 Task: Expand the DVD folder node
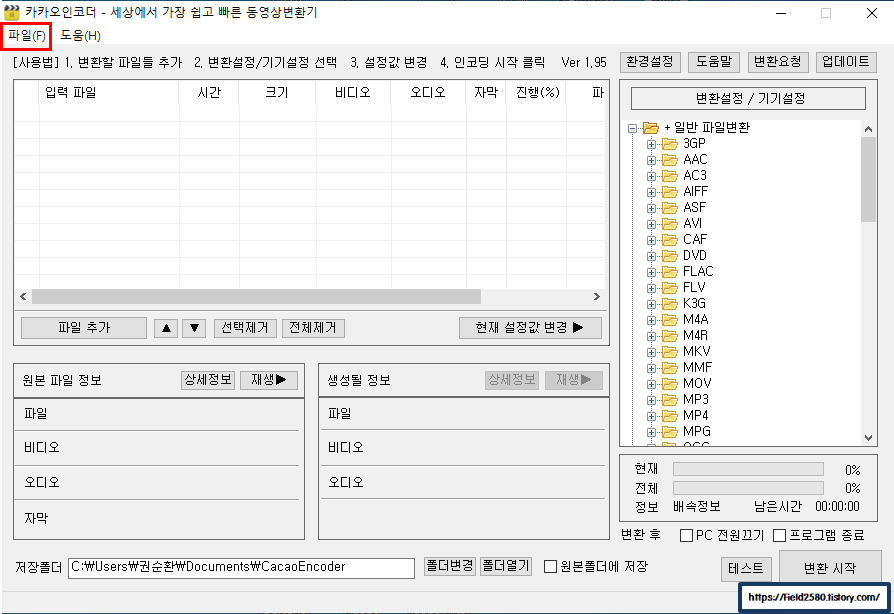[x=651, y=256]
